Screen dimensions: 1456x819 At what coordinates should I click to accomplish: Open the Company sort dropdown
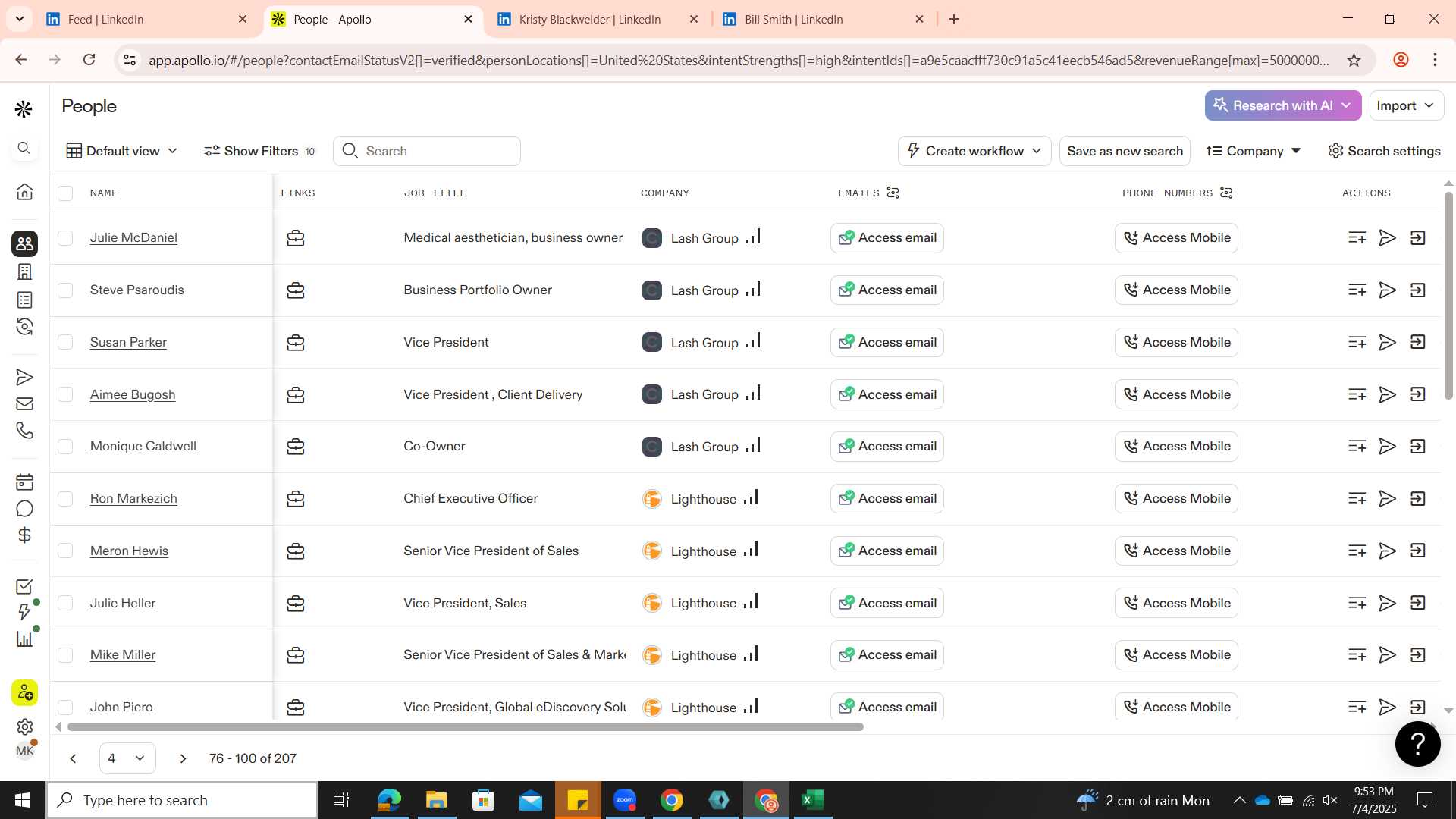1254,151
